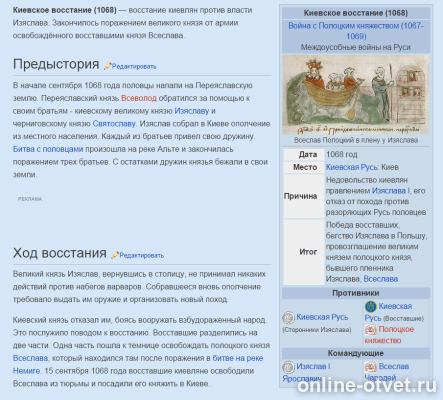This screenshot has height=400, width=443.
Task: Click the 1068 год date value
Action: [x=342, y=154]
